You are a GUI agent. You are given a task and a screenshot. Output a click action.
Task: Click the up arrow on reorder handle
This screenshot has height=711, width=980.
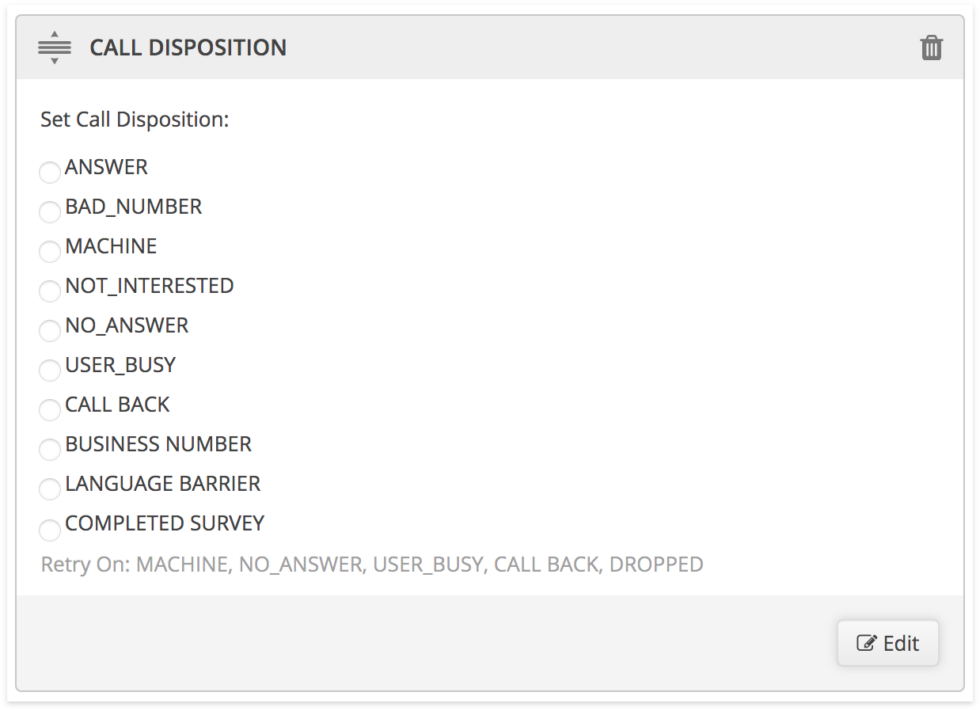coord(54,34)
